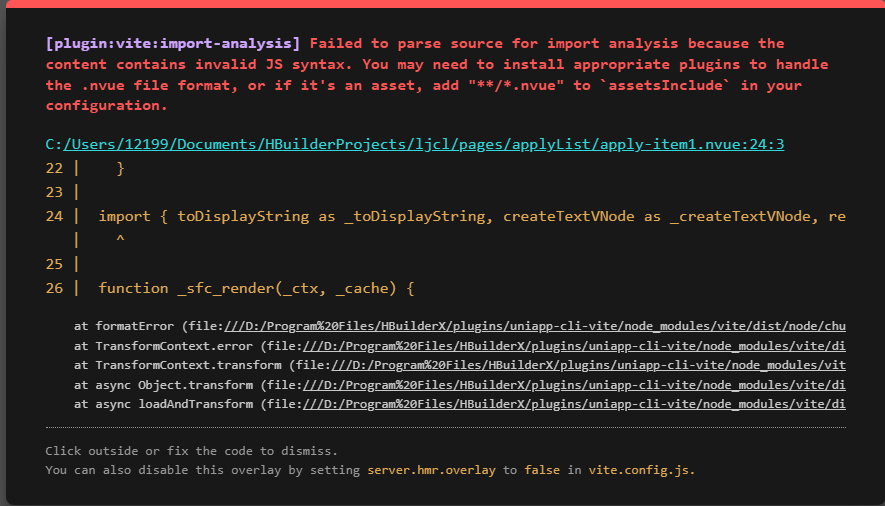Click the caret marker under the import line

(x=120, y=239)
